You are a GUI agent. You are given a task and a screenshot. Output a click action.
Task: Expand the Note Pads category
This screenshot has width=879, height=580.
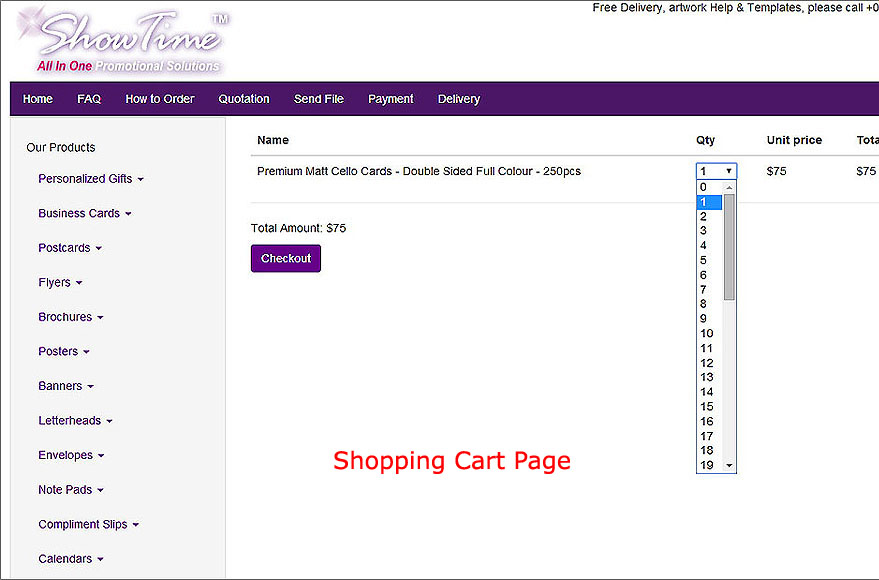71,490
